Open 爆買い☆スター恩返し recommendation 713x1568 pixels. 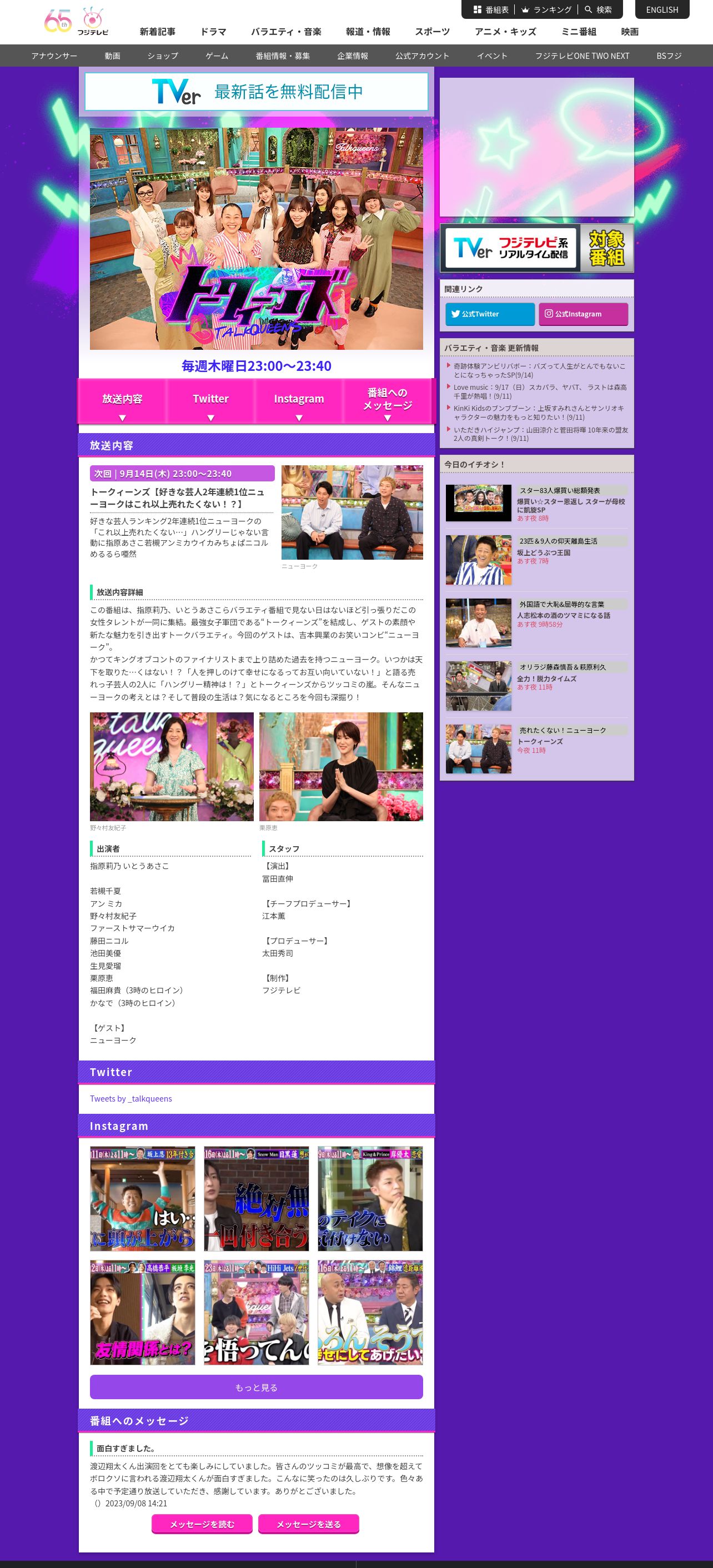click(x=536, y=504)
